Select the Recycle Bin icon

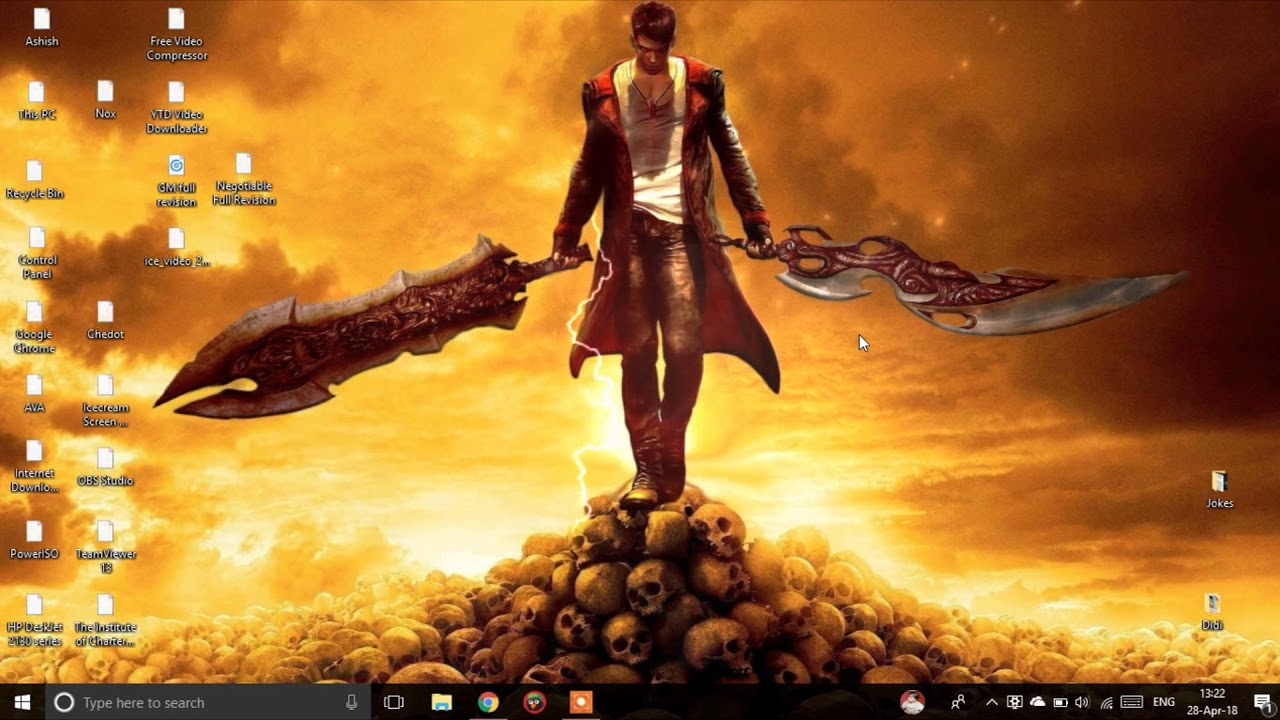click(x=35, y=180)
